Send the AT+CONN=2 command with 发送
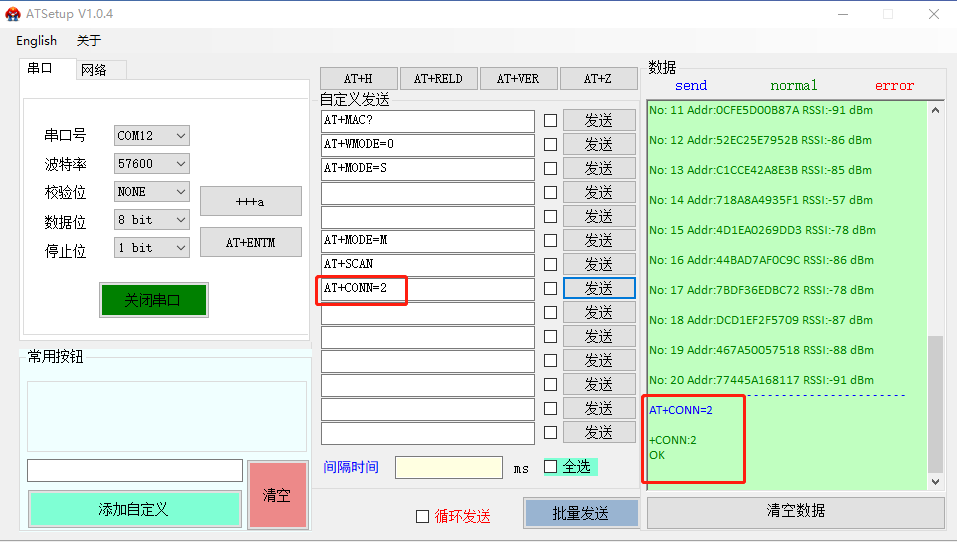 [x=598, y=289]
